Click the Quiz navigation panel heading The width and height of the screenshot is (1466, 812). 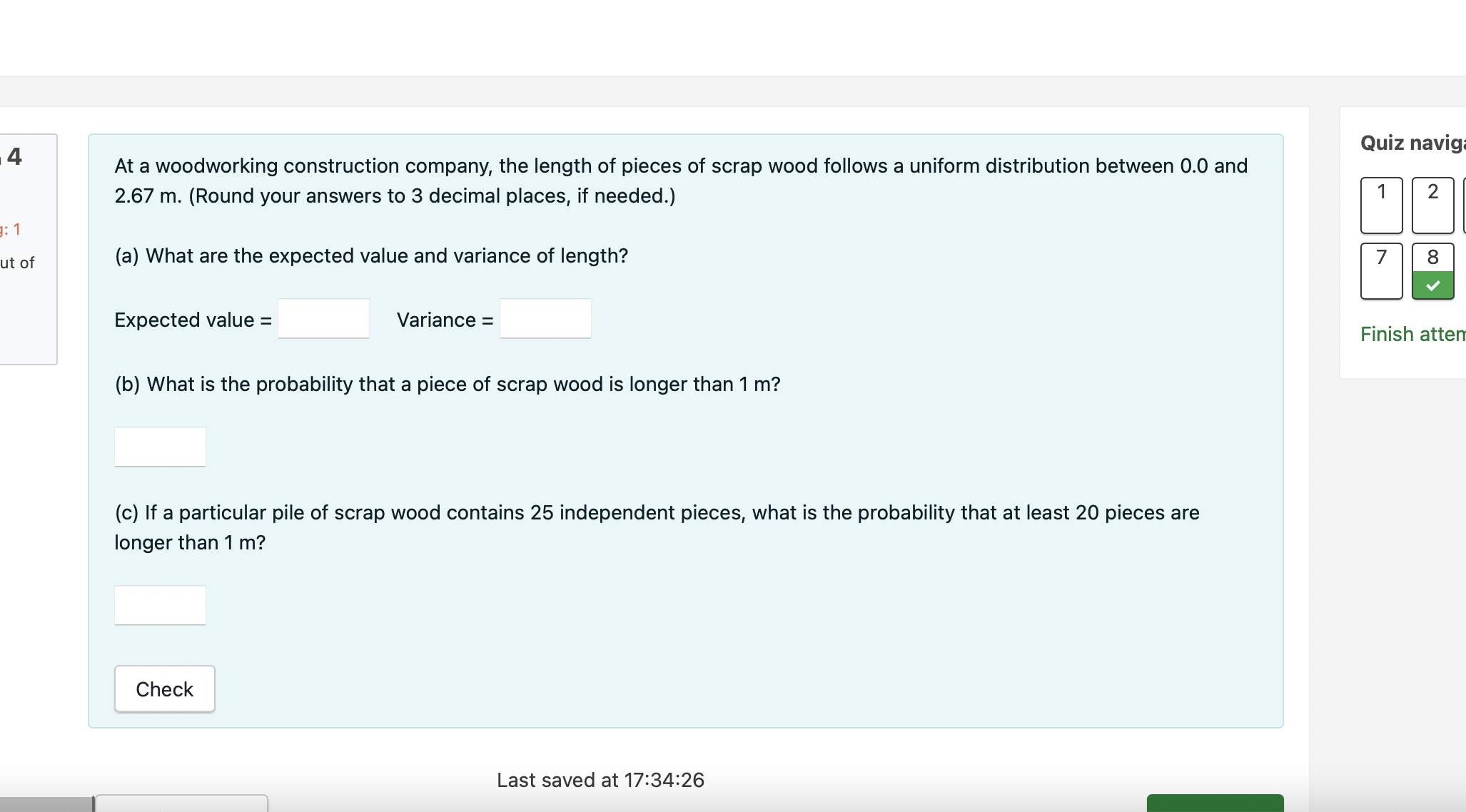(1410, 142)
